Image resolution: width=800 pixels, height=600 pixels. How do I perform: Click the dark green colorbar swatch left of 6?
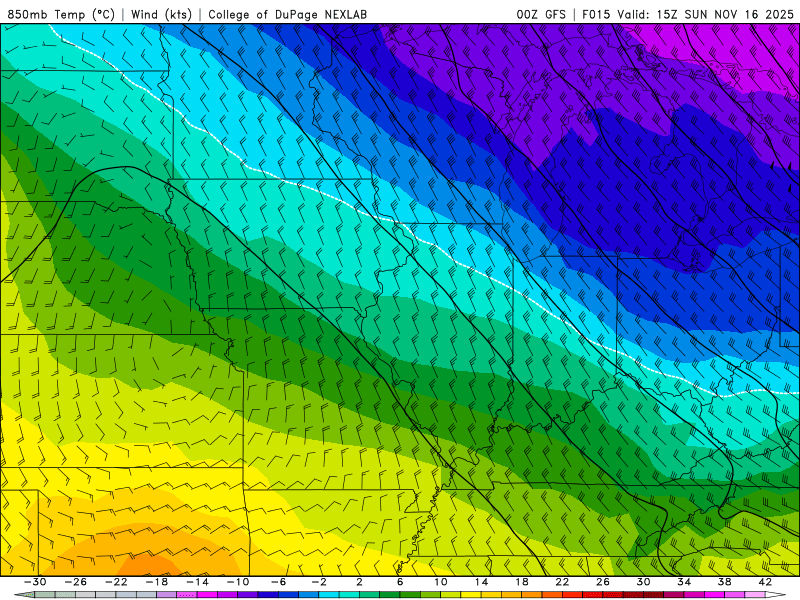[390, 594]
